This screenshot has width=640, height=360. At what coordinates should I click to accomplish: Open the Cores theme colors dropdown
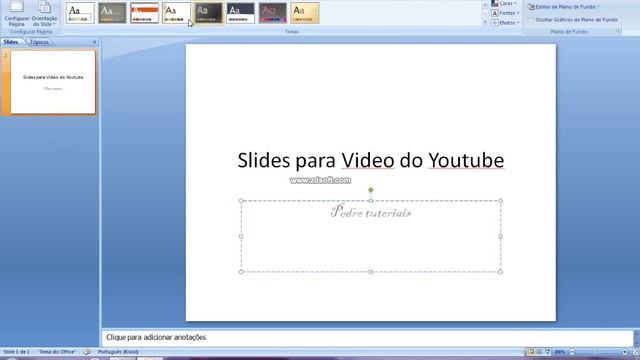coord(504,3)
